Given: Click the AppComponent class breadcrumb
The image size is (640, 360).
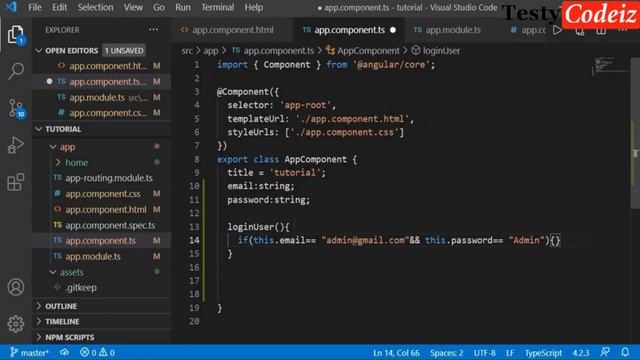Looking at the screenshot, I should pyautogui.click(x=363, y=51).
